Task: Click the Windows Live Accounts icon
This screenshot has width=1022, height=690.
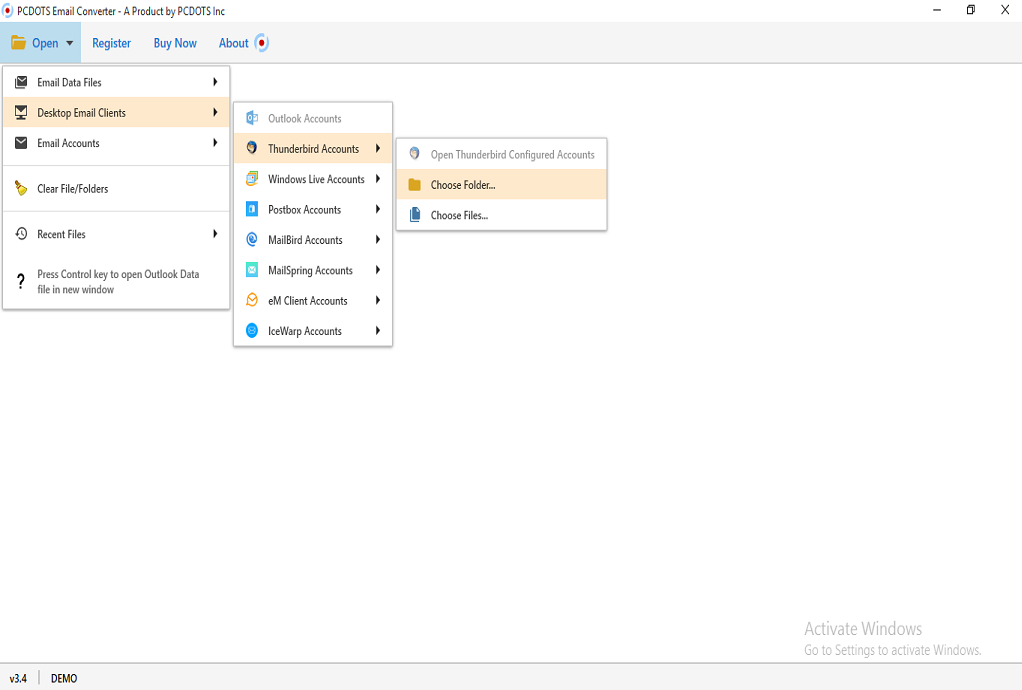Action: click(x=252, y=179)
